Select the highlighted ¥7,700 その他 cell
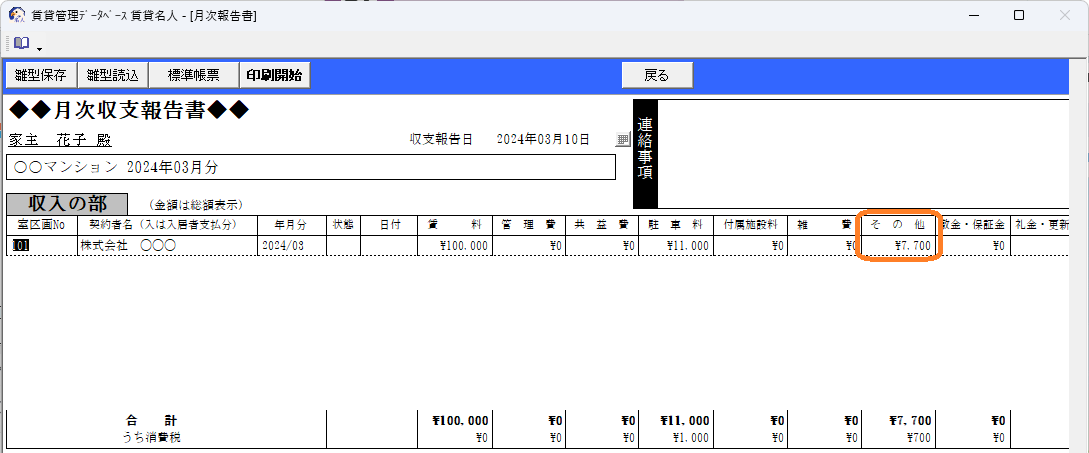 (x=899, y=245)
